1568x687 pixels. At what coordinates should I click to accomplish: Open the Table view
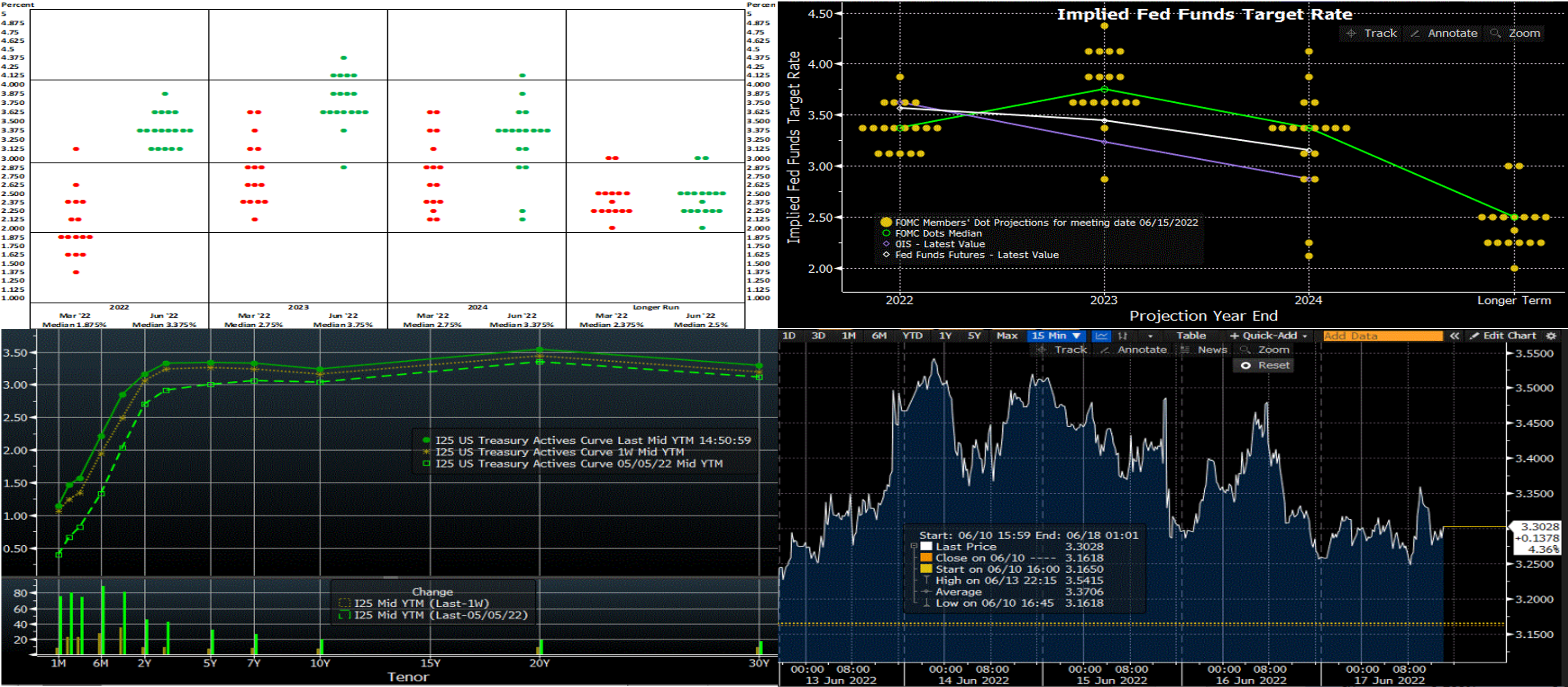click(x=1191, y=336)
